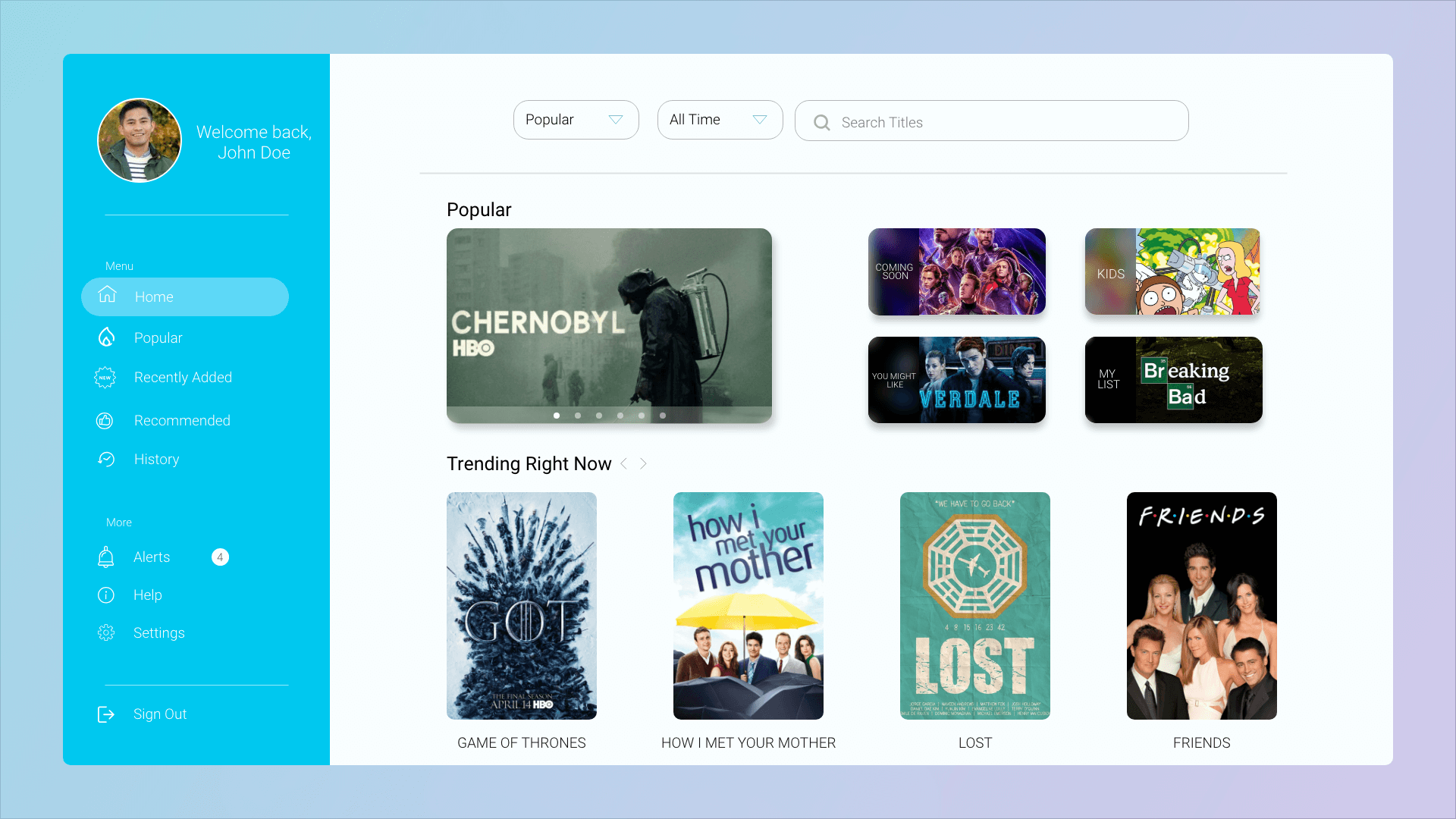This screenshot has width=1456, height=819.
Task: Click the search magnifier icon
Action: coord(821,122)
